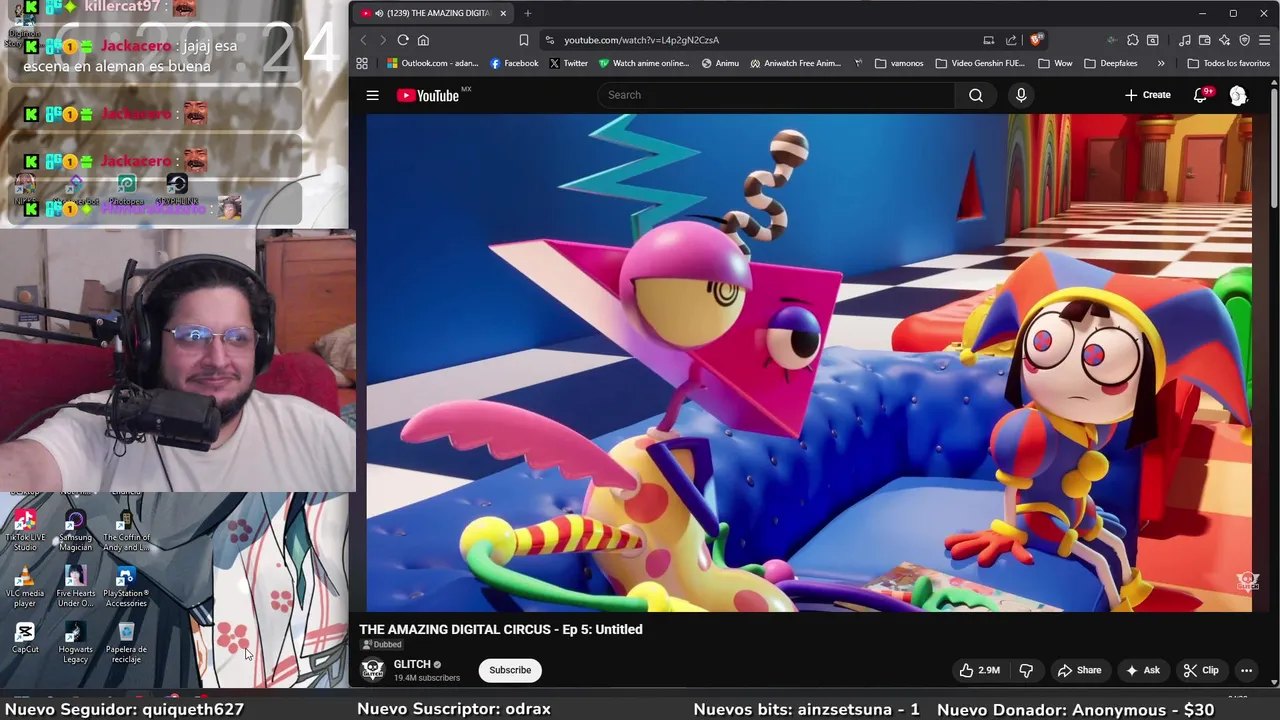
Task: Go back with browser back arrow
Action: pos(363,40)
